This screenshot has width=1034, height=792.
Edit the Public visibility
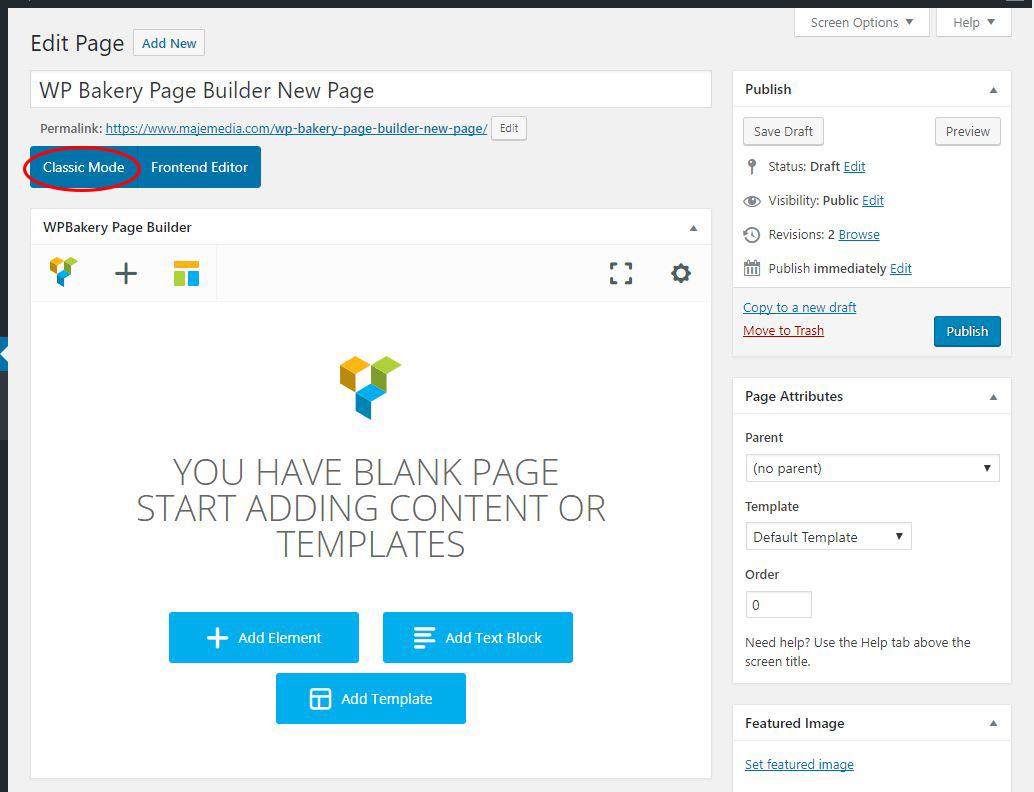pyautogui.click(x=872, y=200)
